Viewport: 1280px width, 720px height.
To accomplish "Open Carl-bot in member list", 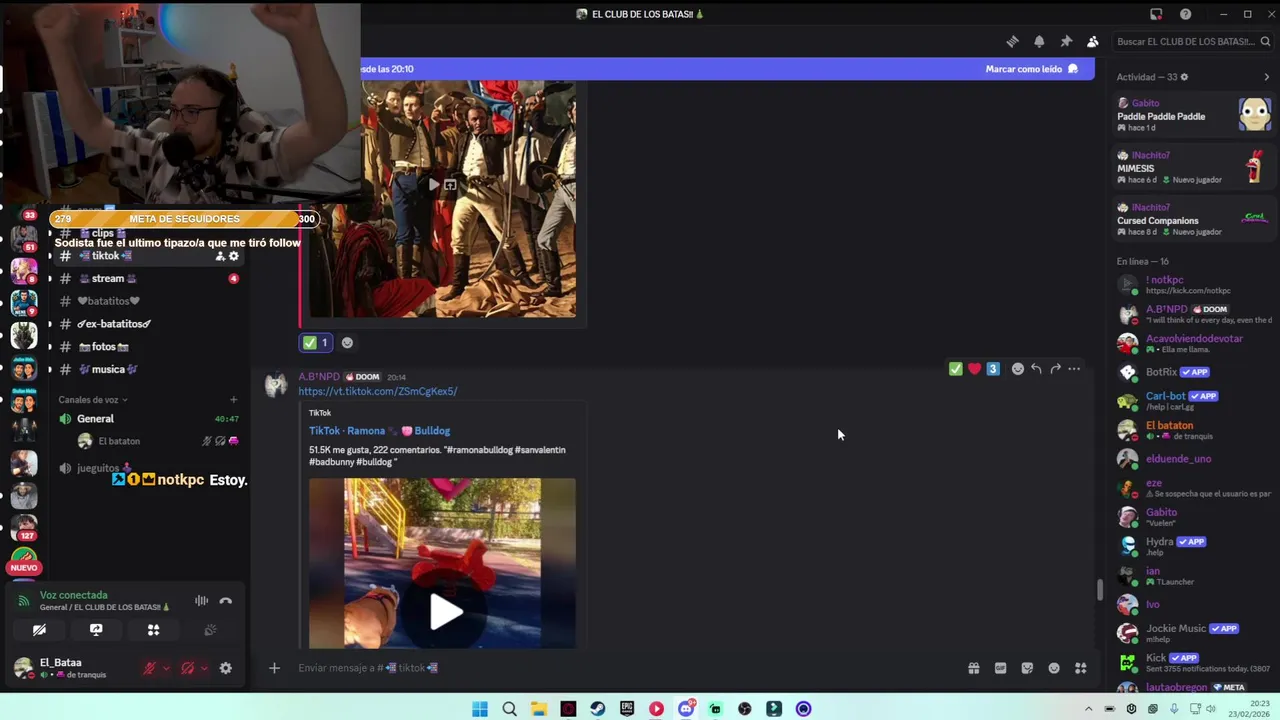I will (1194, 401).
